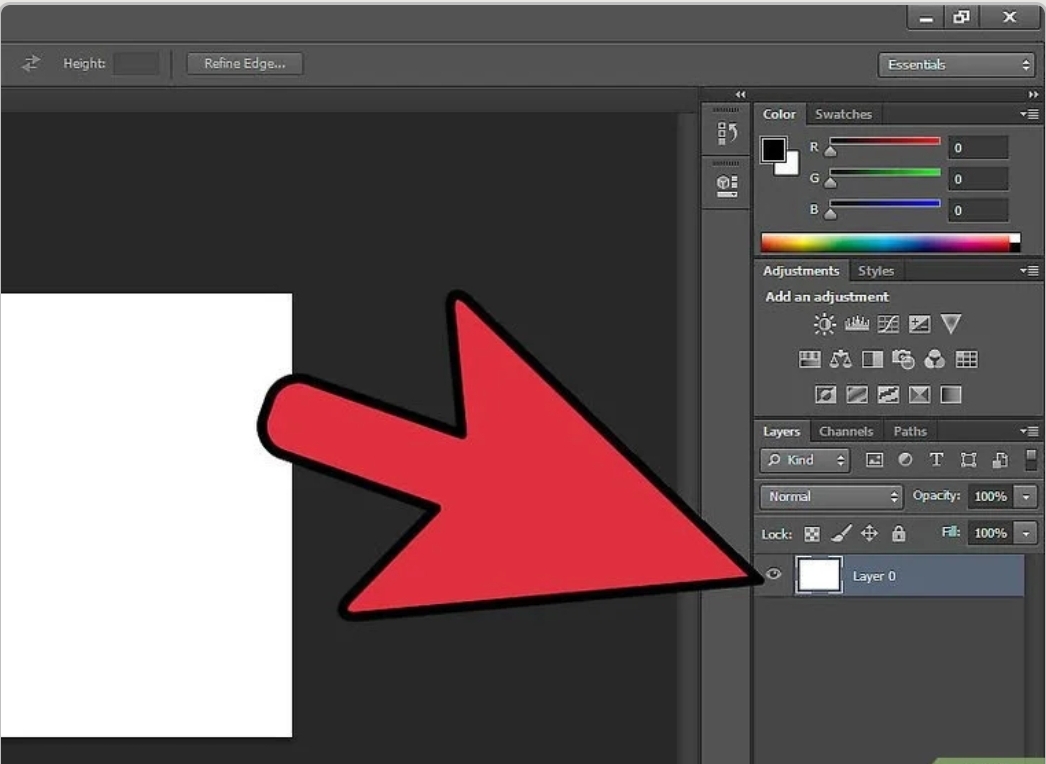Add a Channel Mixer adjustment

coord(935,360)
